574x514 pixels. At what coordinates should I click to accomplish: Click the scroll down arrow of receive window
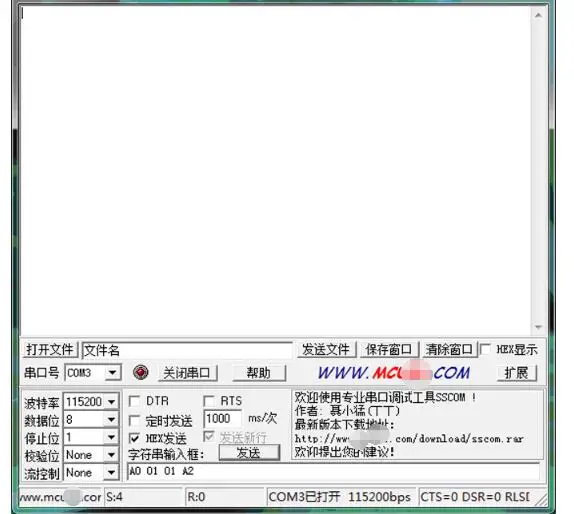coord(538,327)
